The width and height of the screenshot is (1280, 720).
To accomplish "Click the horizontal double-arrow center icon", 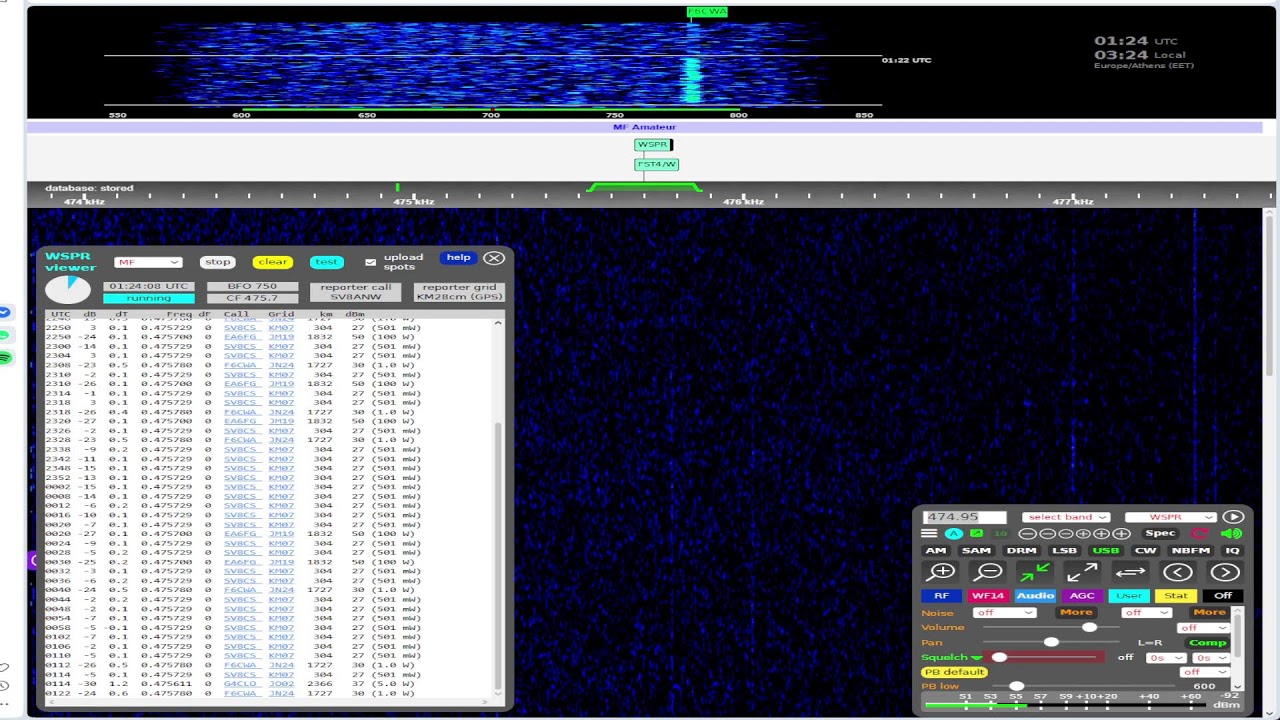I will pos(1130,572).
